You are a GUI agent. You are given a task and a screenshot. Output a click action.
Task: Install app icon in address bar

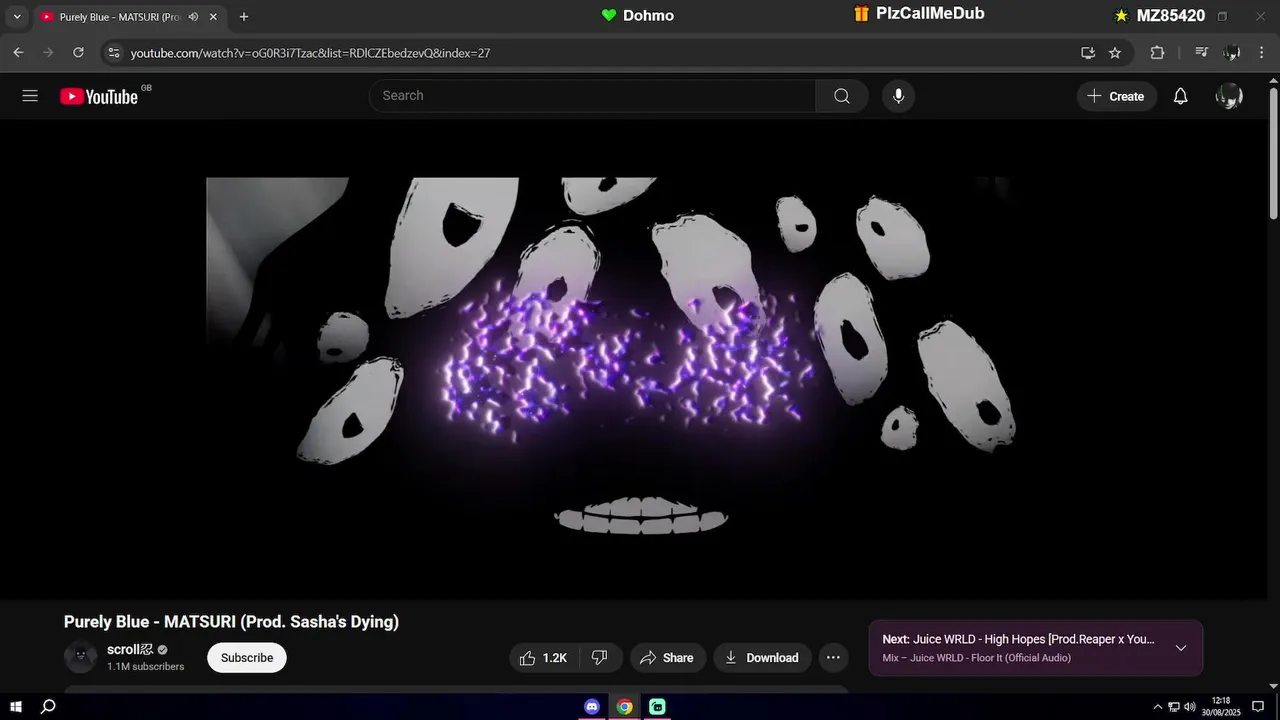1088,53
